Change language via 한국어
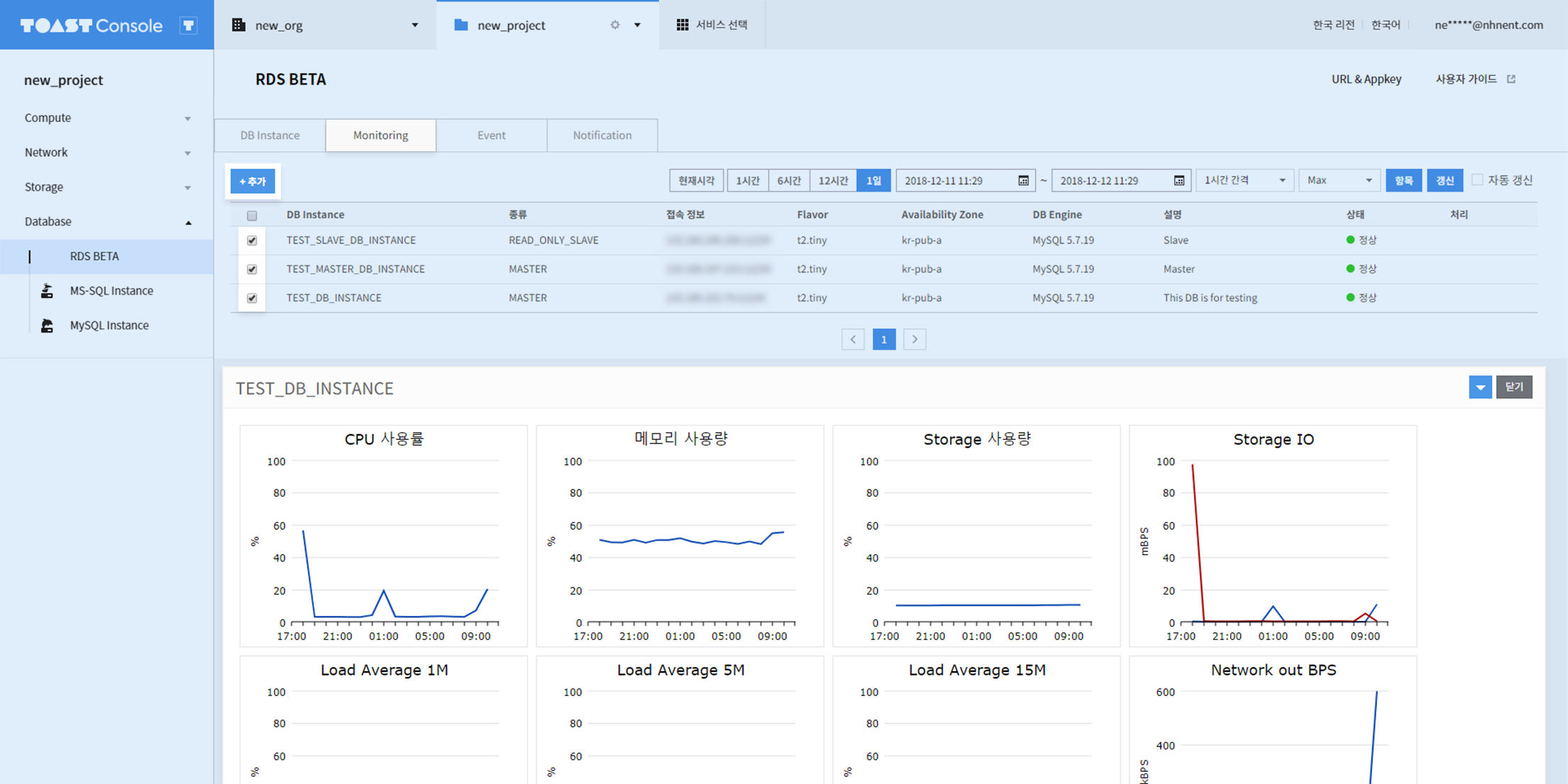This screenshot has width=1568, height=784. tap(1385, 25)
